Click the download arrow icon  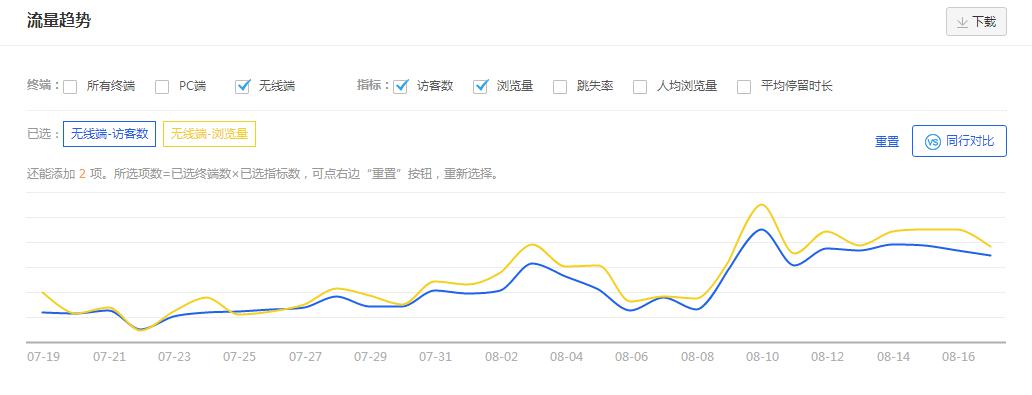pos(962,22)
